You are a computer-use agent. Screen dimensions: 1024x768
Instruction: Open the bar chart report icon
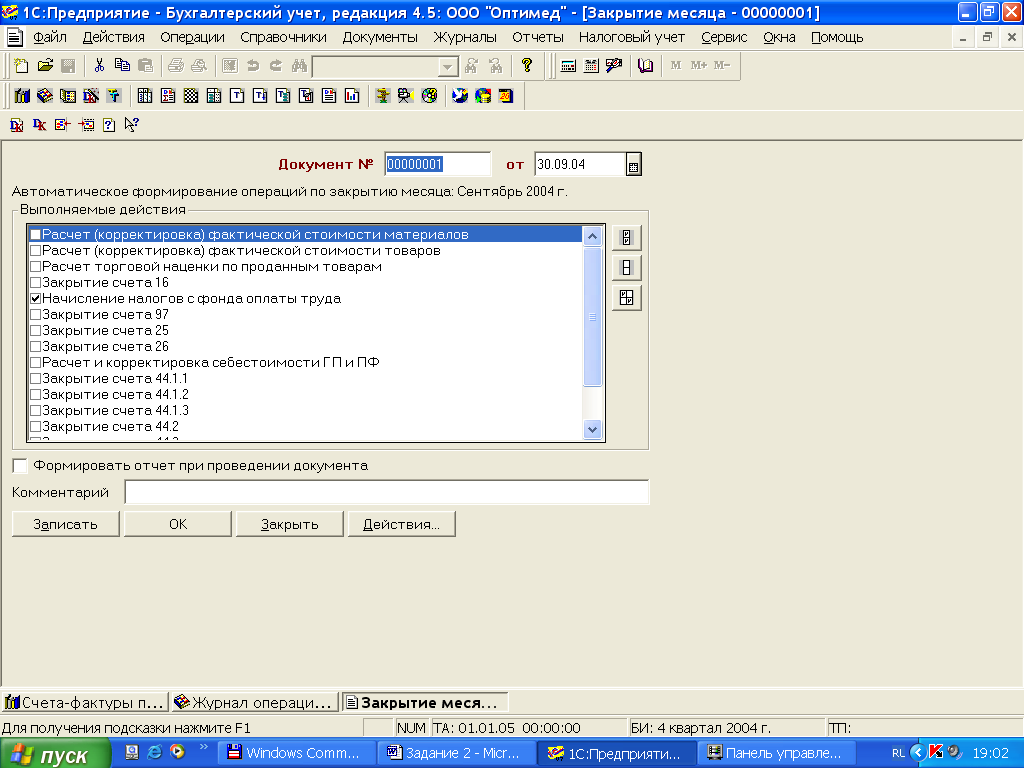tap(352, 96)
